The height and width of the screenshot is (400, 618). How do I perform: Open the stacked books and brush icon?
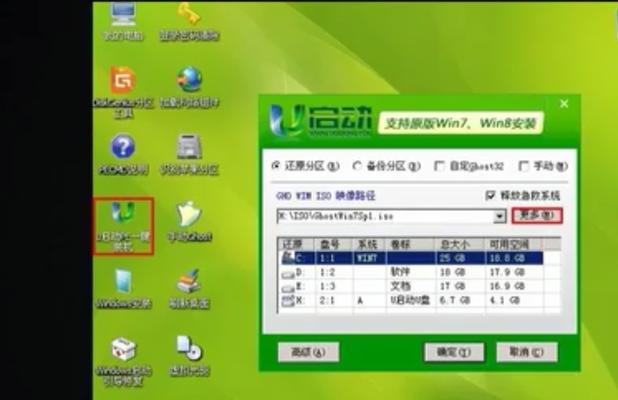(x=189, y=288)
